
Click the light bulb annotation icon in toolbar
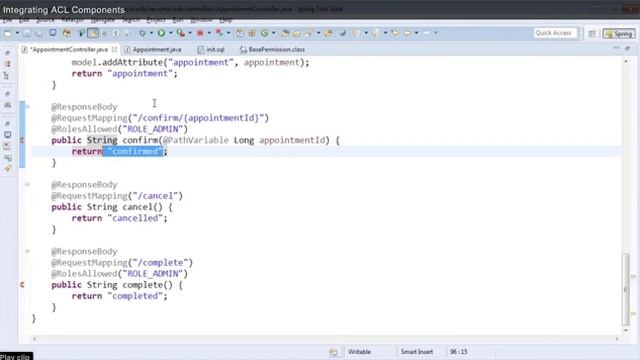357,33
